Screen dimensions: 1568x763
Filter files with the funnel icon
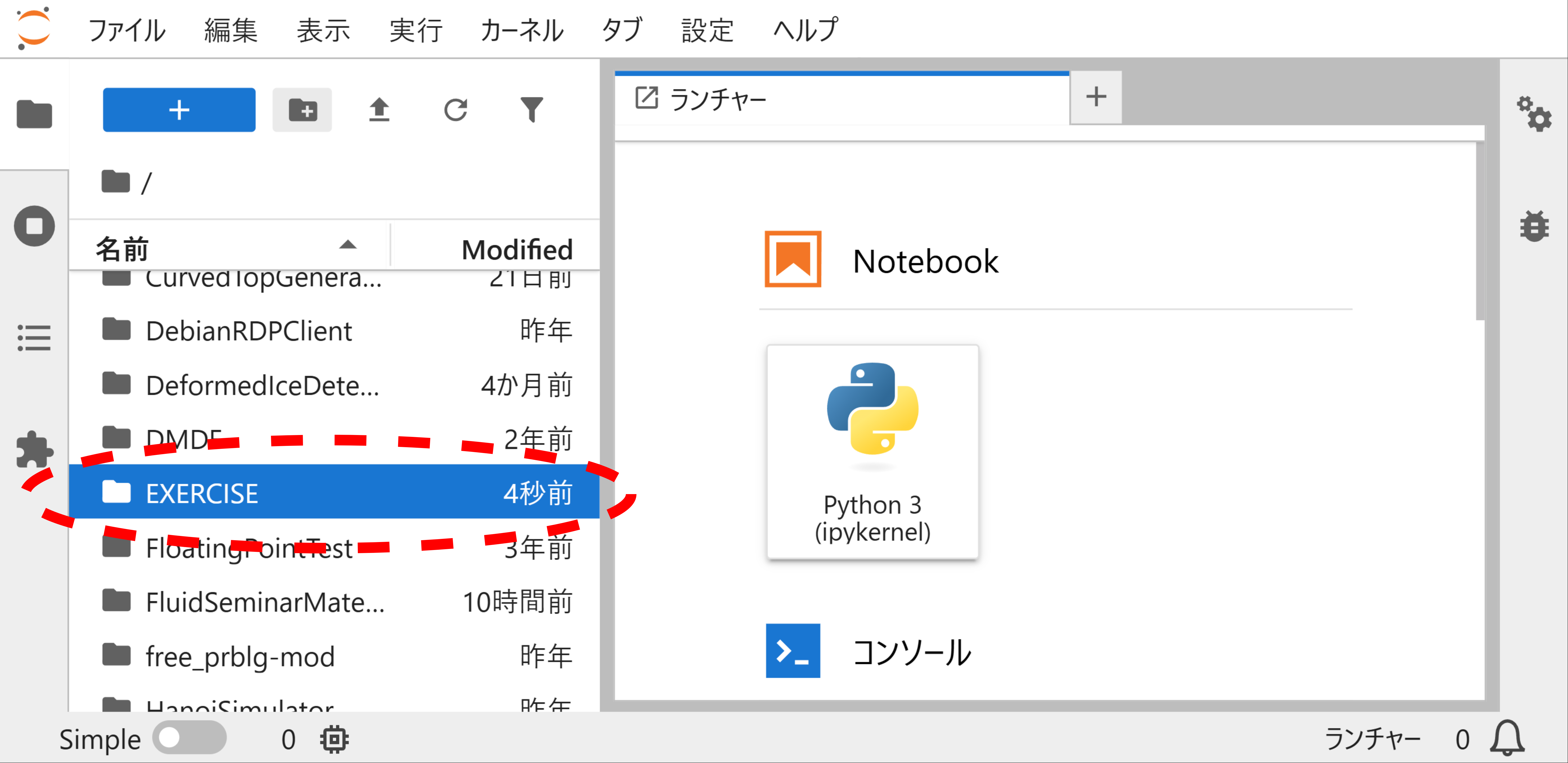pyautogui.click(x=531, y=110)
